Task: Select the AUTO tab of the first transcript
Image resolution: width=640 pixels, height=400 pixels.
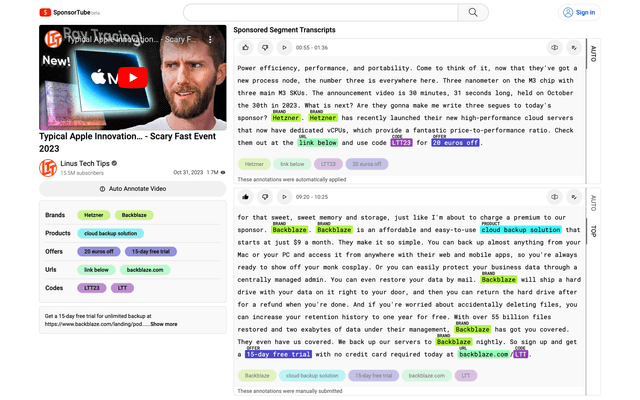Action: coord(593,54)
